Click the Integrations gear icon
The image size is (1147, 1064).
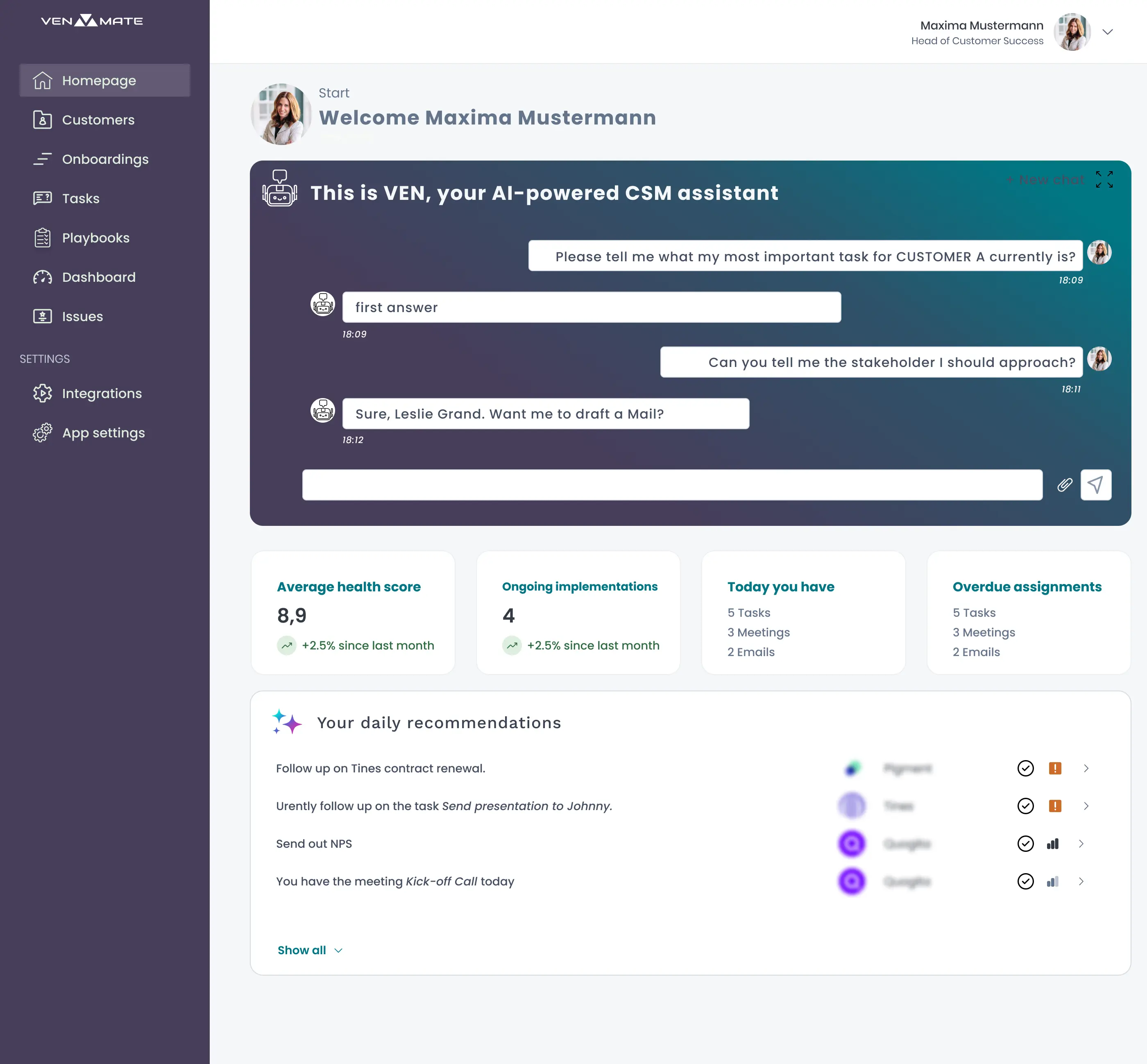(42, 393)
